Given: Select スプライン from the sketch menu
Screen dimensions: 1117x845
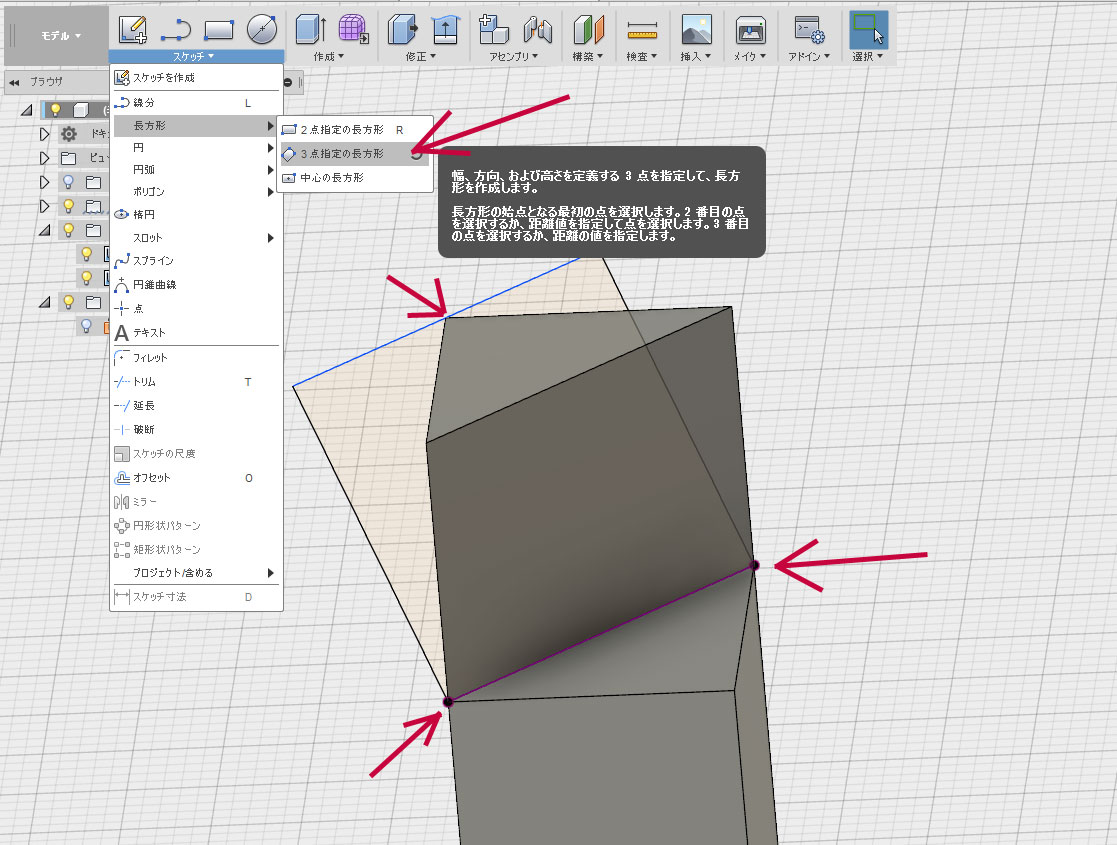Looking at the screenshot, I should pos(153,261).
